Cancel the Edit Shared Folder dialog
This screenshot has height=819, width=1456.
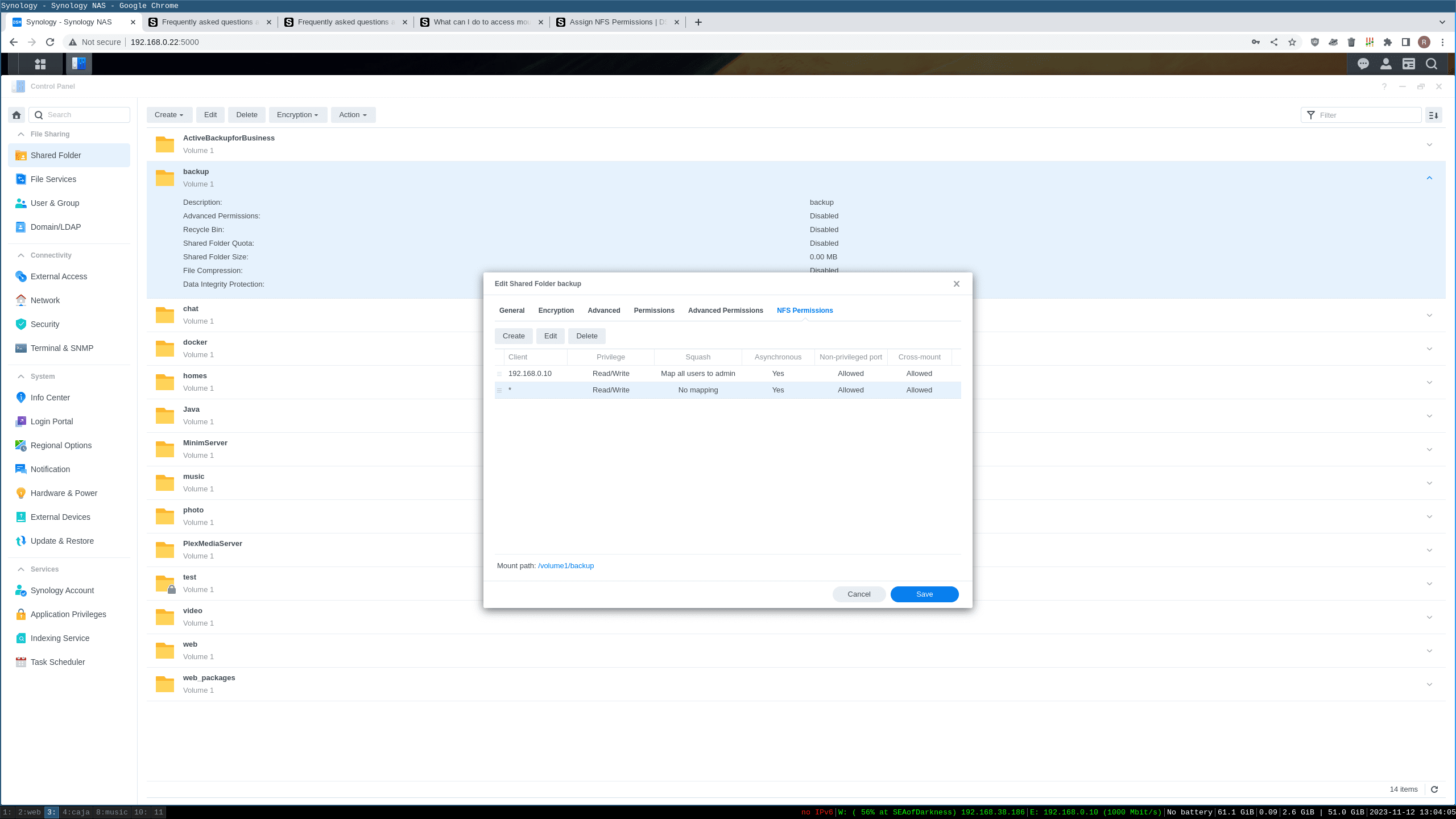pos(859,594)
